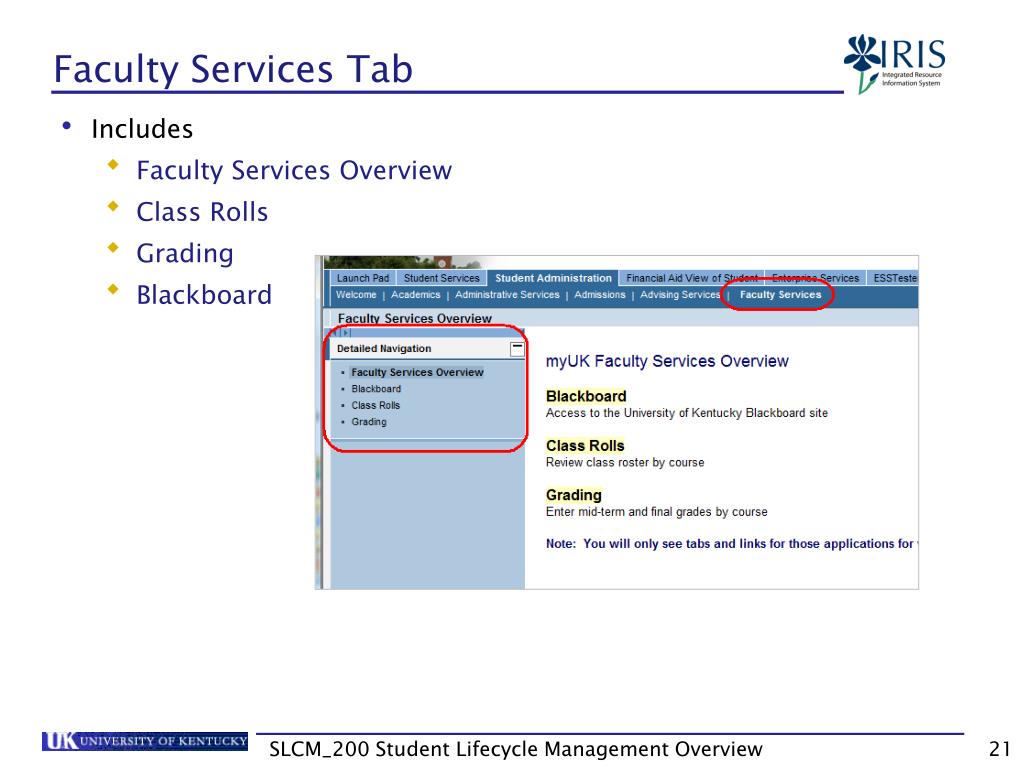
Task: Click the University of Kentucky logo
Action: (x=145, y=741)
